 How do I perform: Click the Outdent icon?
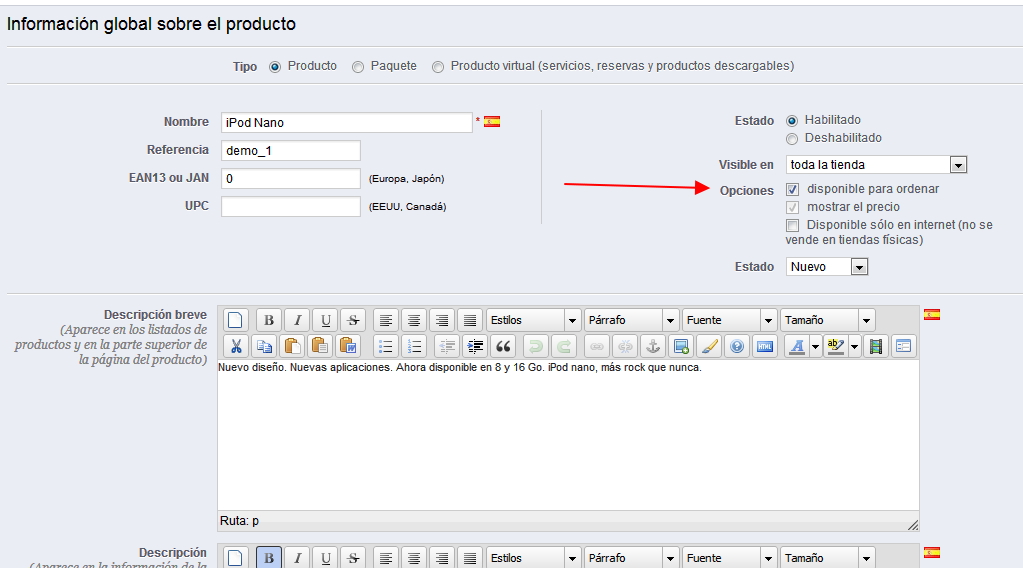click(447, 346)
